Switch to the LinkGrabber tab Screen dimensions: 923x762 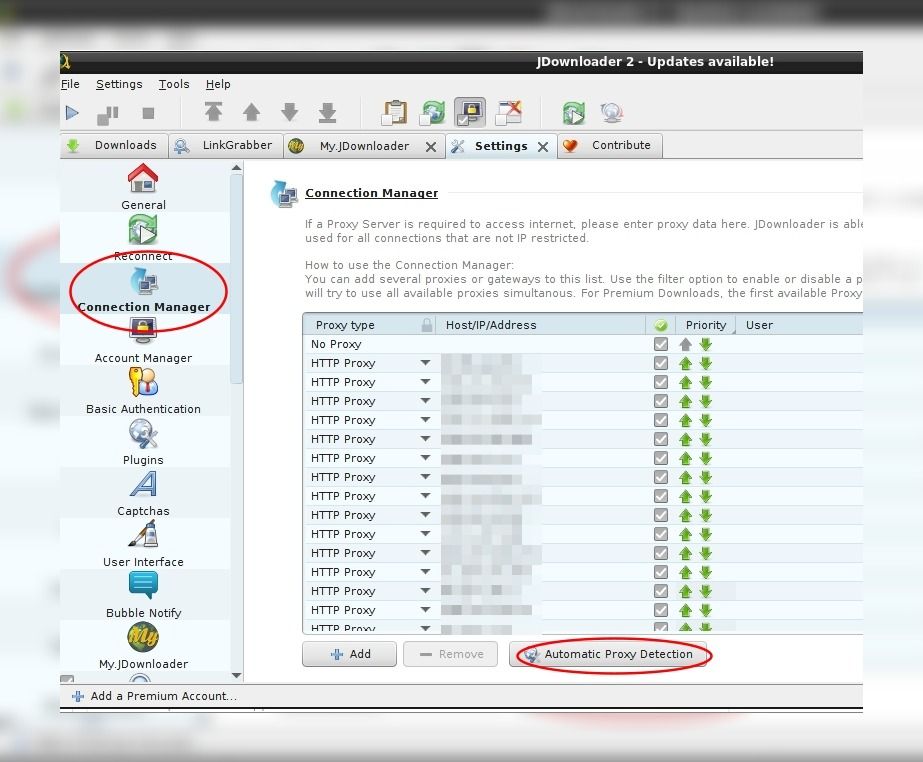click(226, 145)
